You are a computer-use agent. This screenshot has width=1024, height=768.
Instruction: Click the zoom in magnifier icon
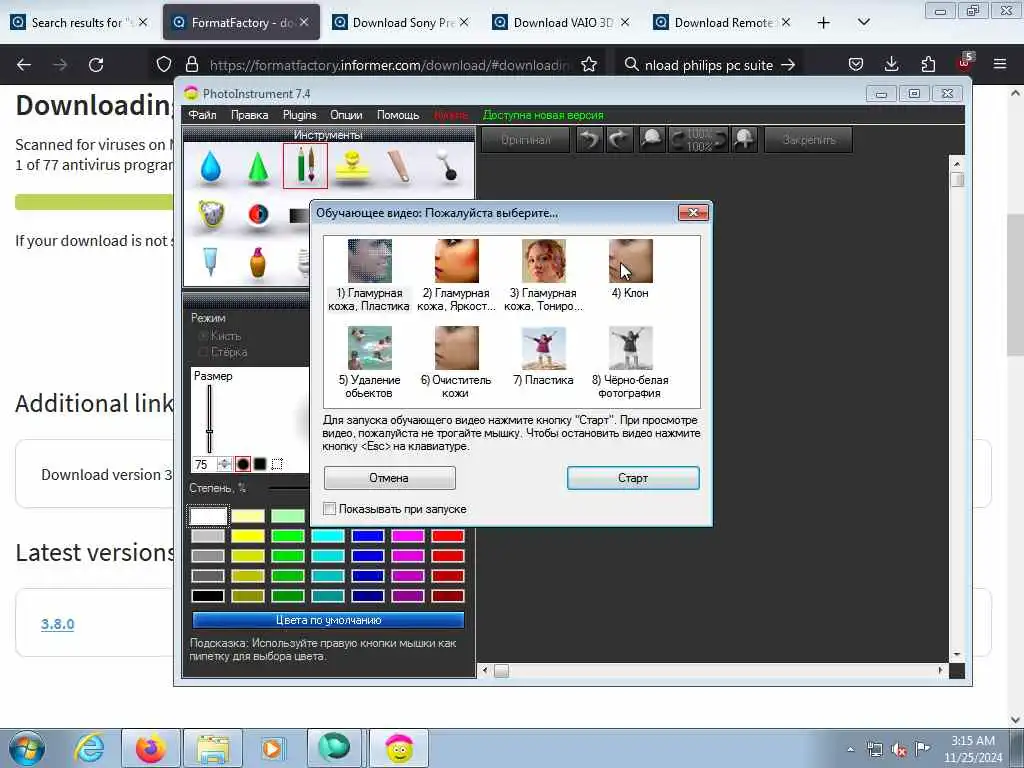(x=744, y=140)
